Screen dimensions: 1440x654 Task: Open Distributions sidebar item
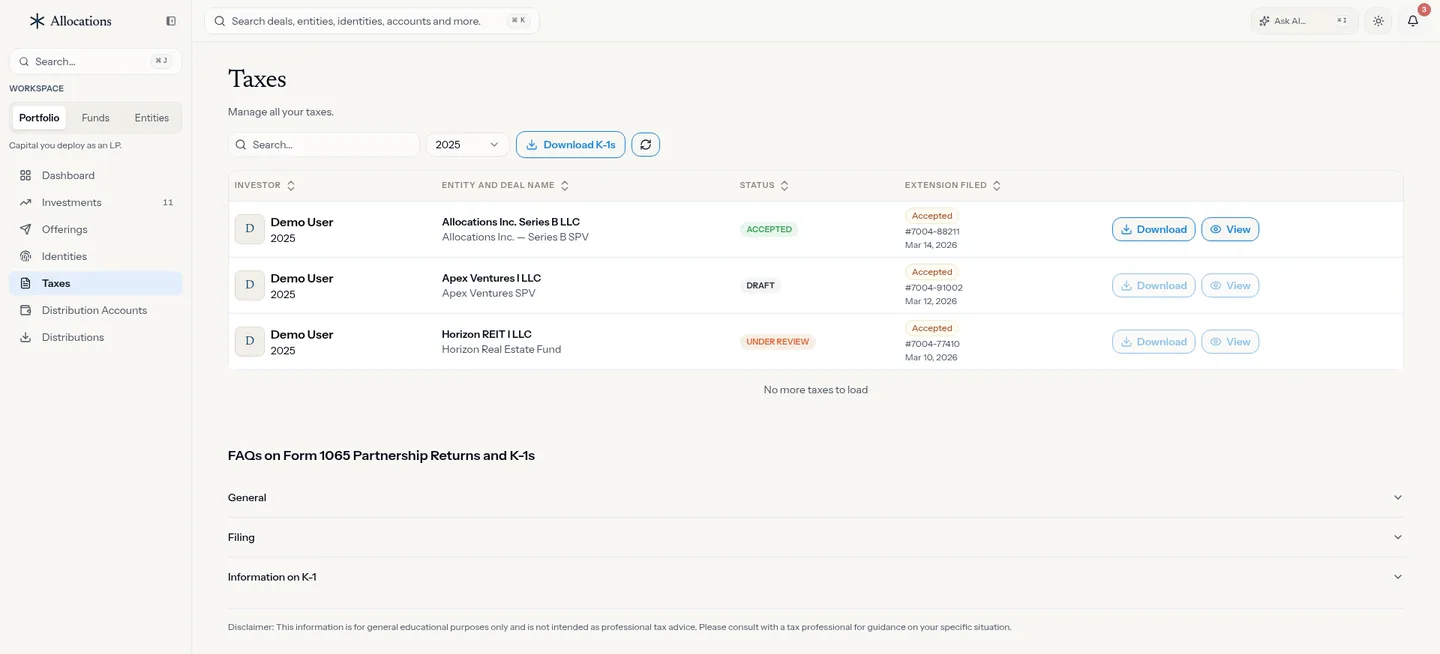[x=96, y=337]
